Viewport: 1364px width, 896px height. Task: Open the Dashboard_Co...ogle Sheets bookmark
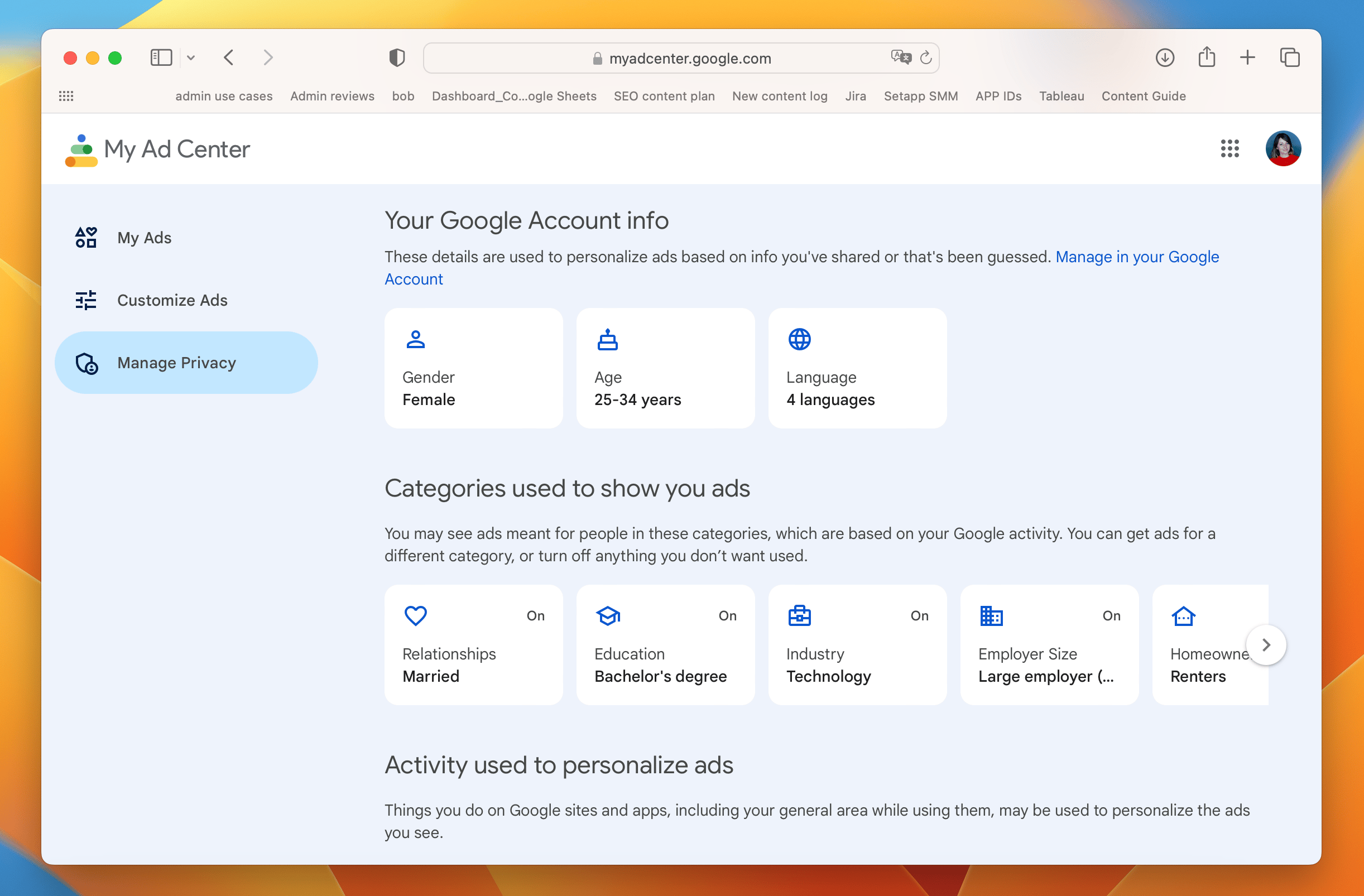point(515,97)
